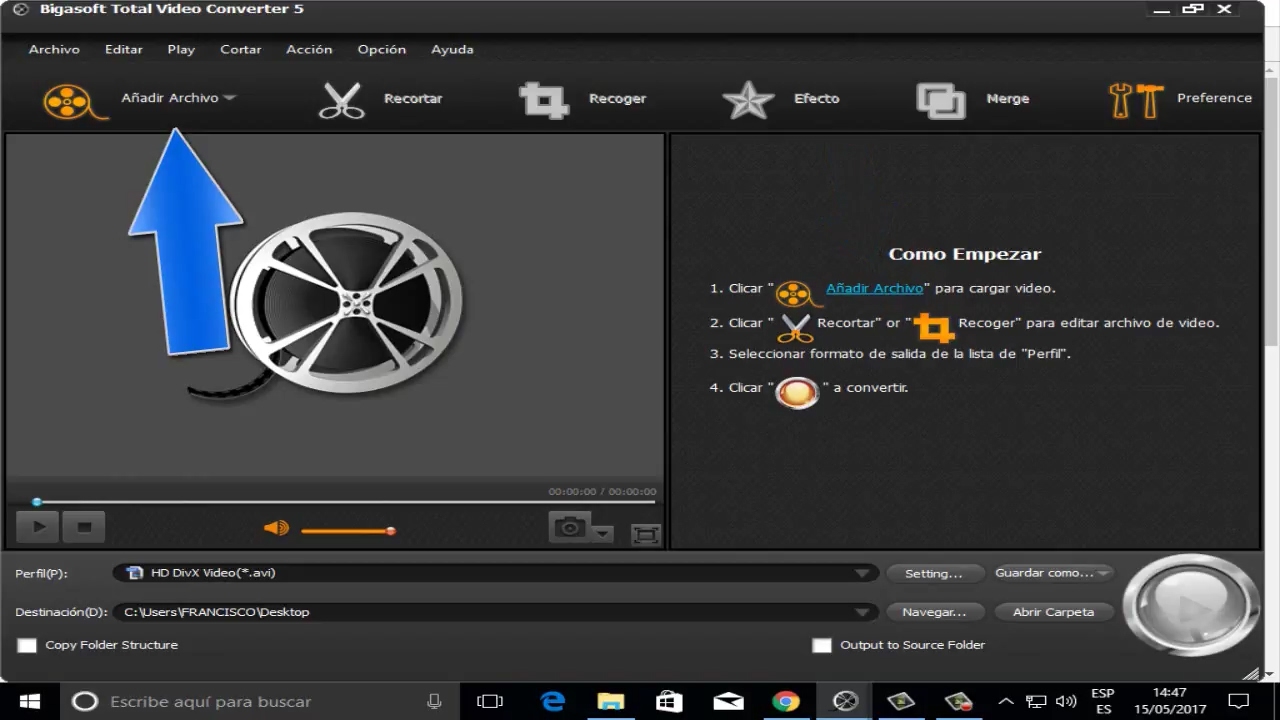
Task: Click scissors icon in Como Empezar step 2
Action: pyautogui.click(x=795, y=327)
